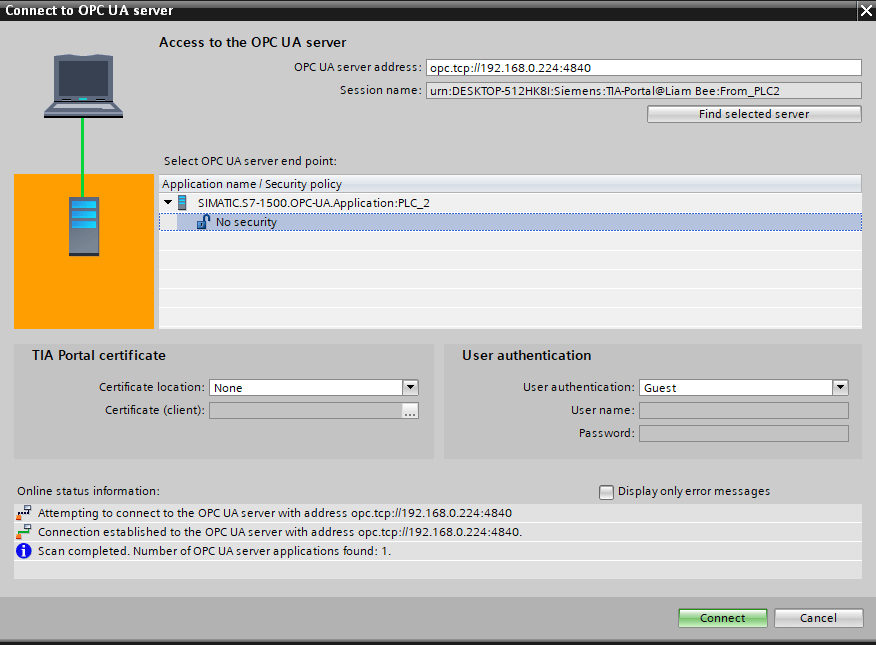876x645 pixels.
Task: Click the Application name / Security policy column header
Action: click(x=252, y=184)
